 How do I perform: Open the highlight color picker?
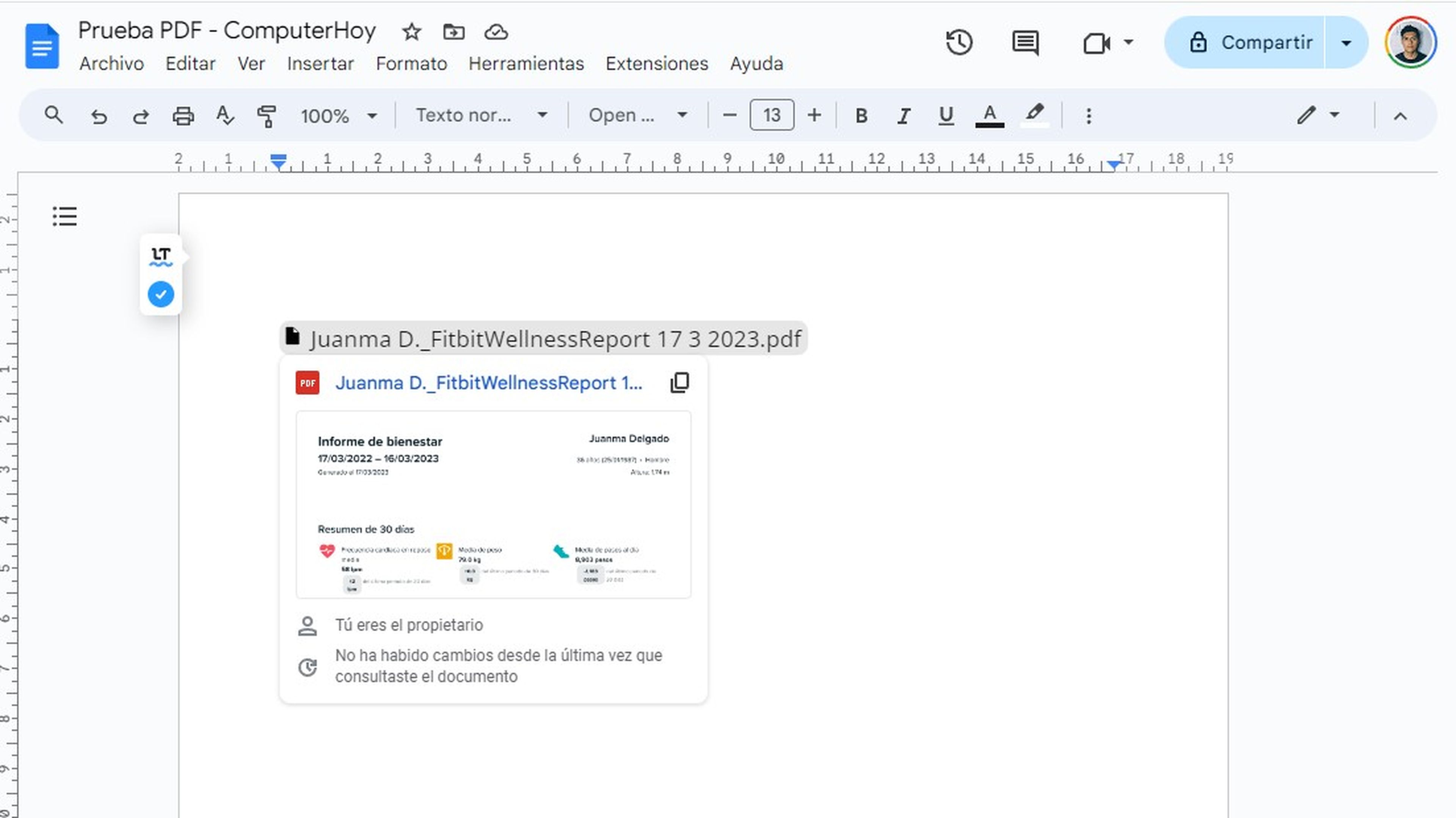tap(1034, 115)
